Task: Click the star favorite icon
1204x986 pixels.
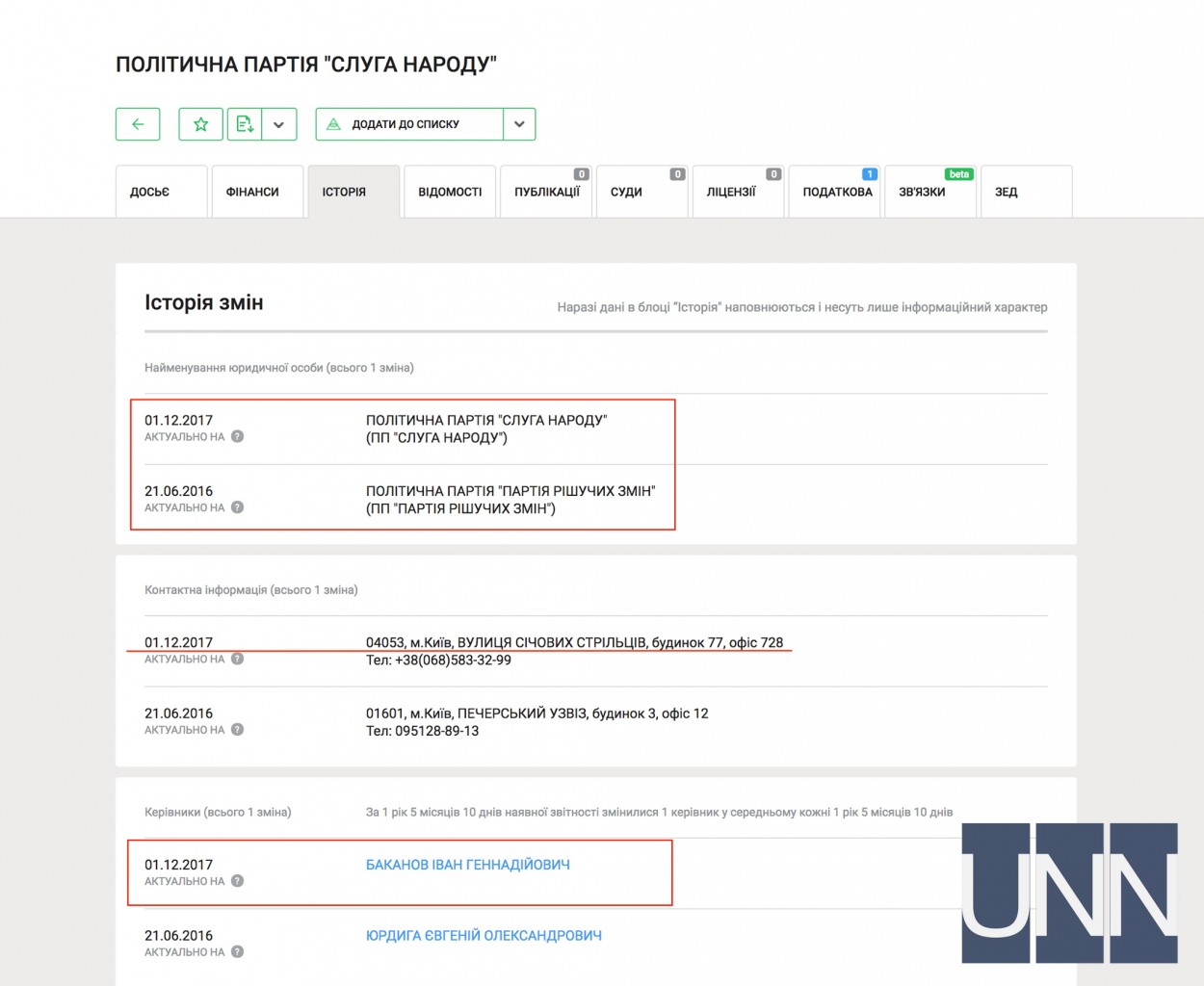Action: 200,124
